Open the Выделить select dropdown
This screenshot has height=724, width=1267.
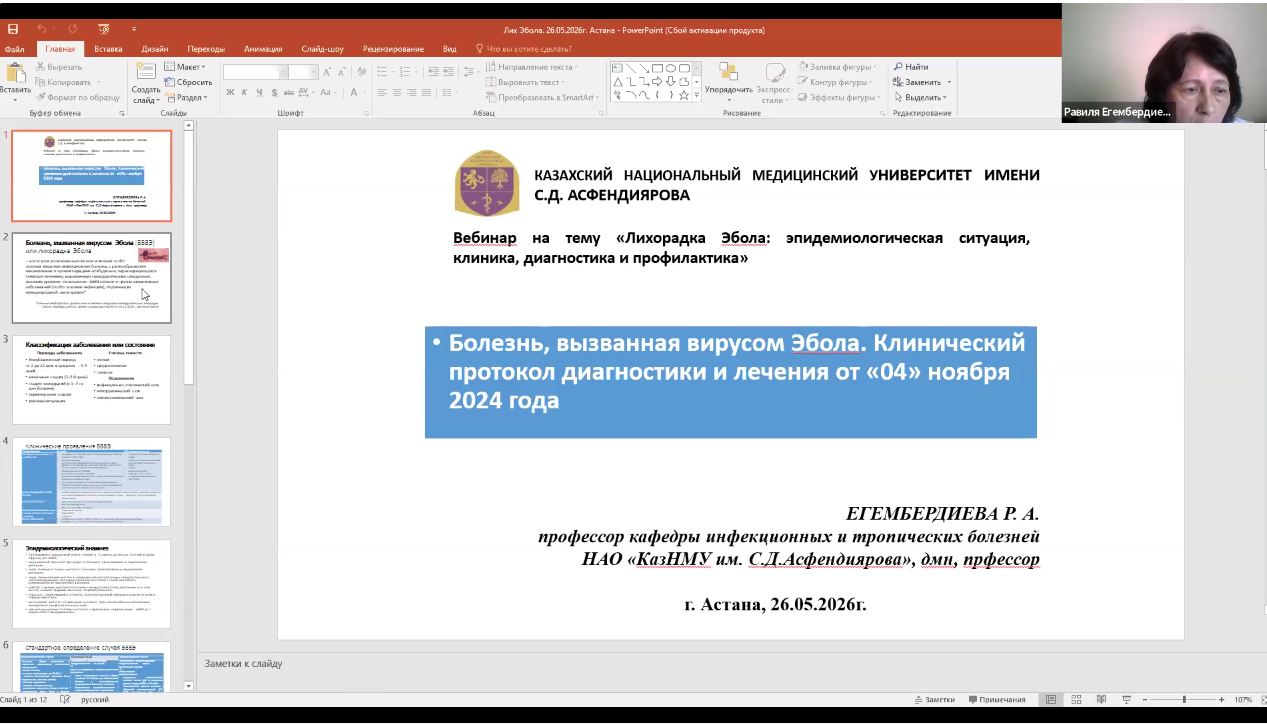pos(920,98)
